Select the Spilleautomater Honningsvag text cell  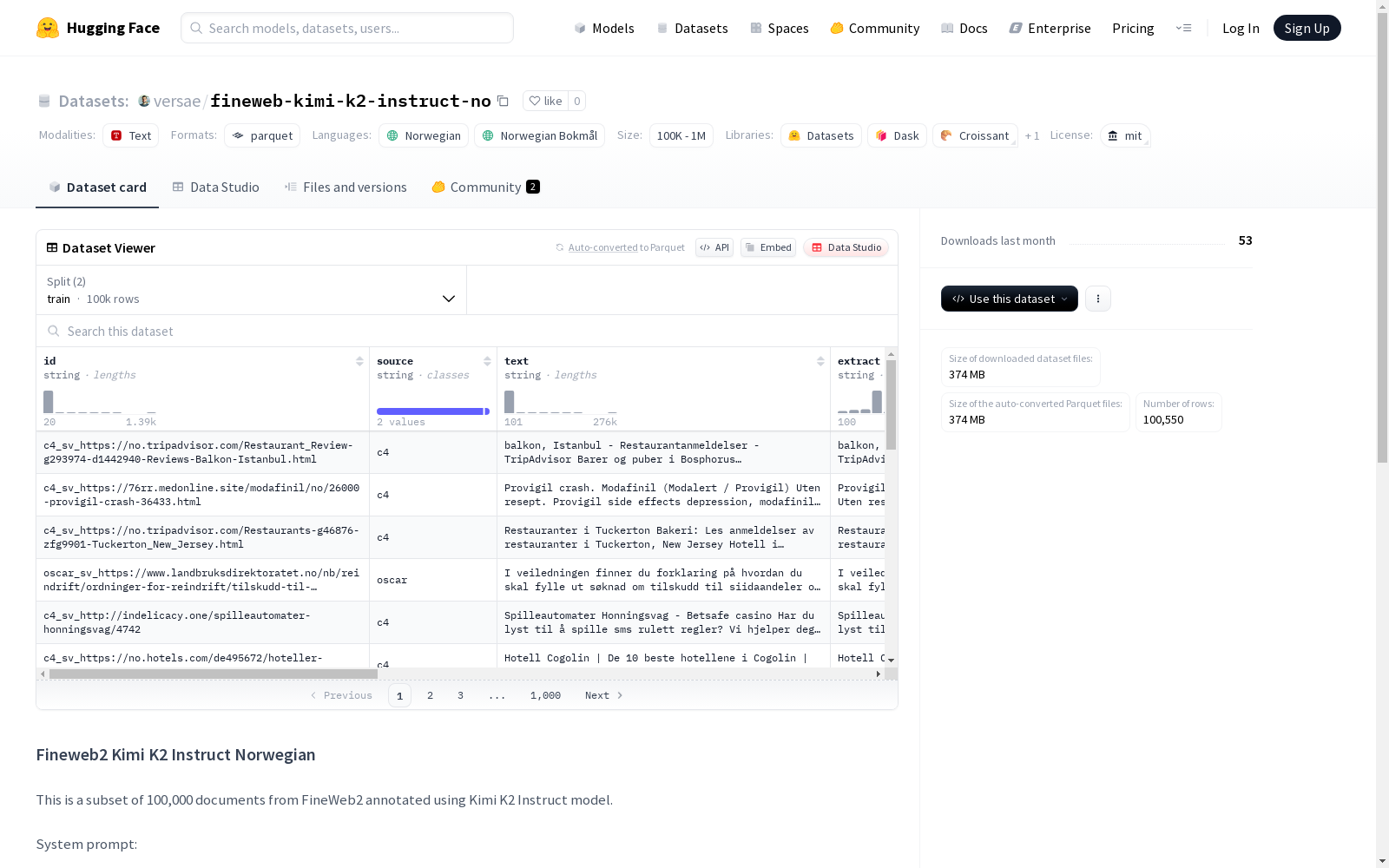[x=663, y=622]
